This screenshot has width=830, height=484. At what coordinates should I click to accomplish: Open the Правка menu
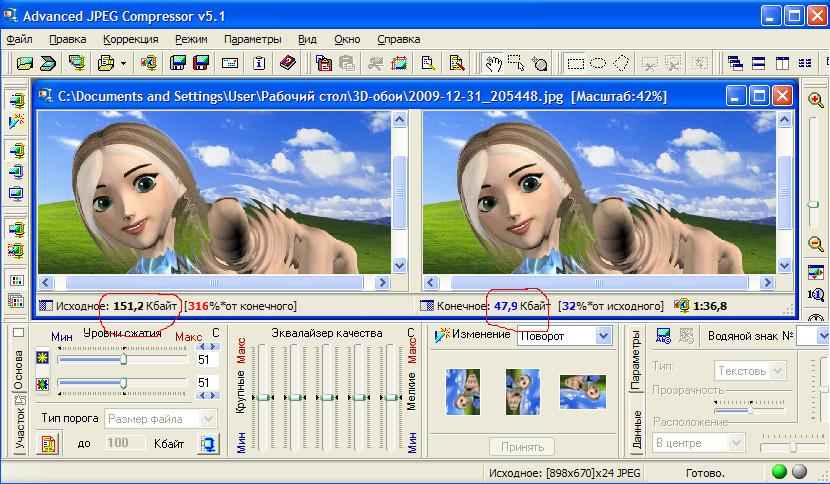tap(68, 39)
